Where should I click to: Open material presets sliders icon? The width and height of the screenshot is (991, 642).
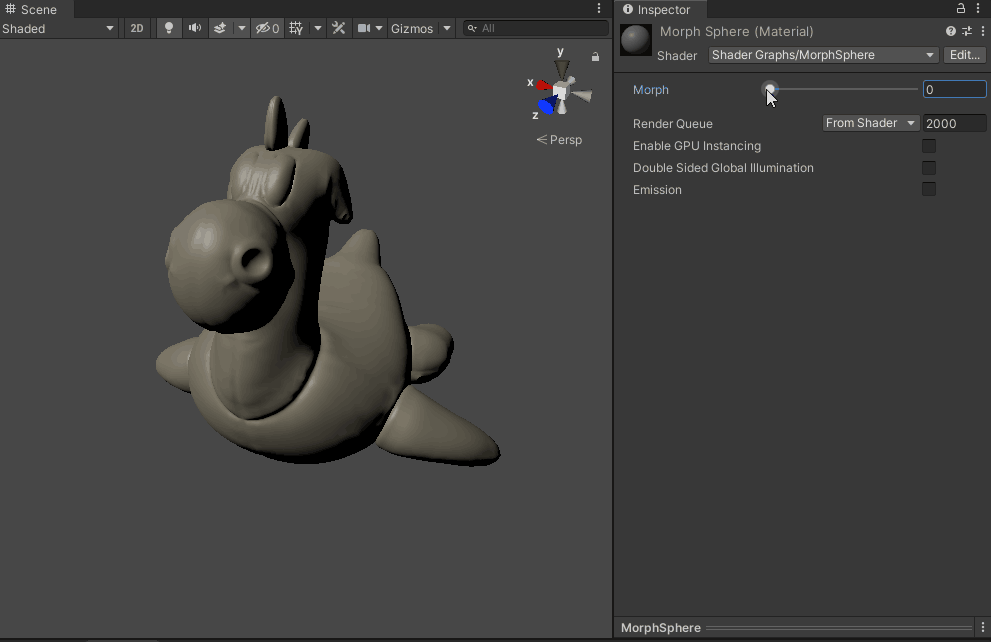[966, 31]
